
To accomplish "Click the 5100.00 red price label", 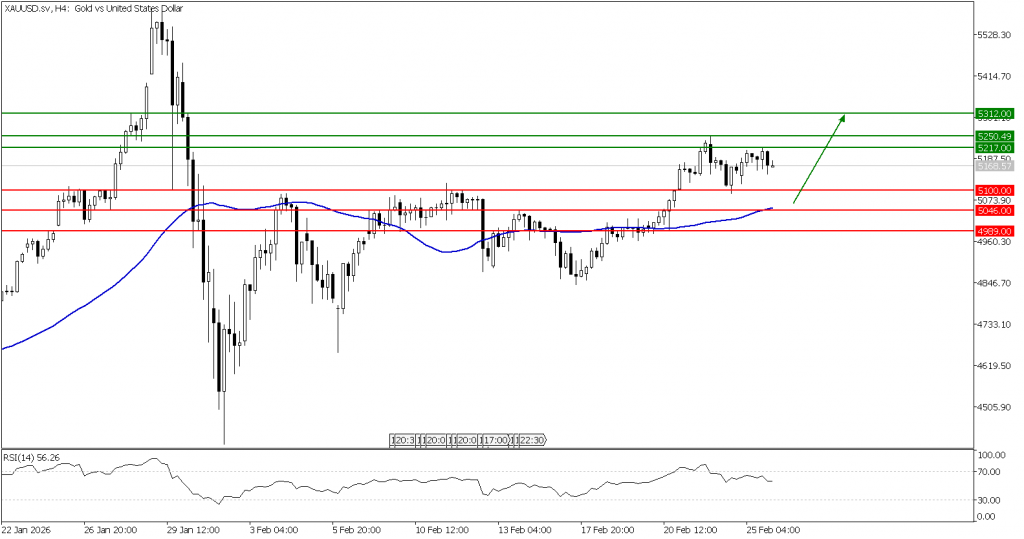I will tap(994, 190).
